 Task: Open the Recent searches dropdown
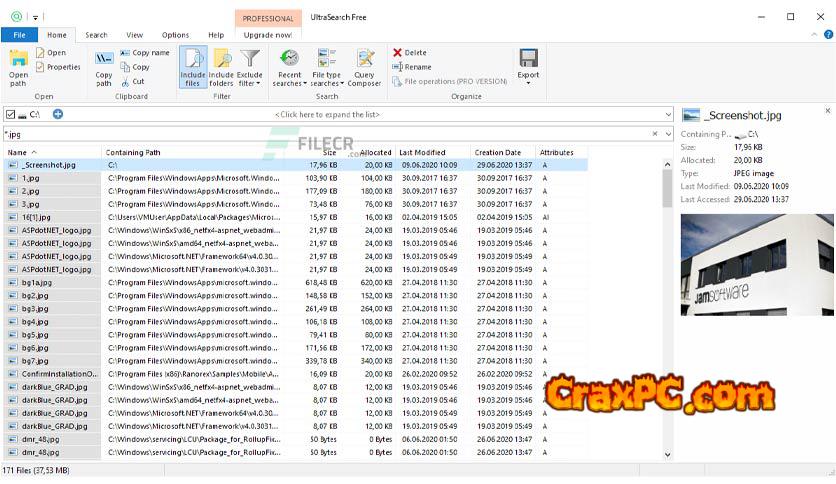pyautogui.click(x=289, y=66)
